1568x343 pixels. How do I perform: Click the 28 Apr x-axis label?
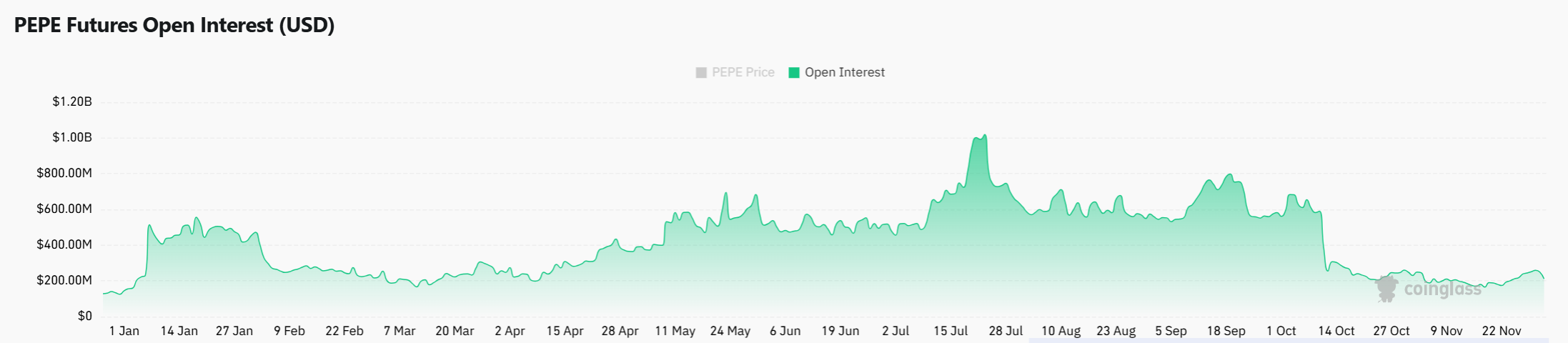(620, 331)
